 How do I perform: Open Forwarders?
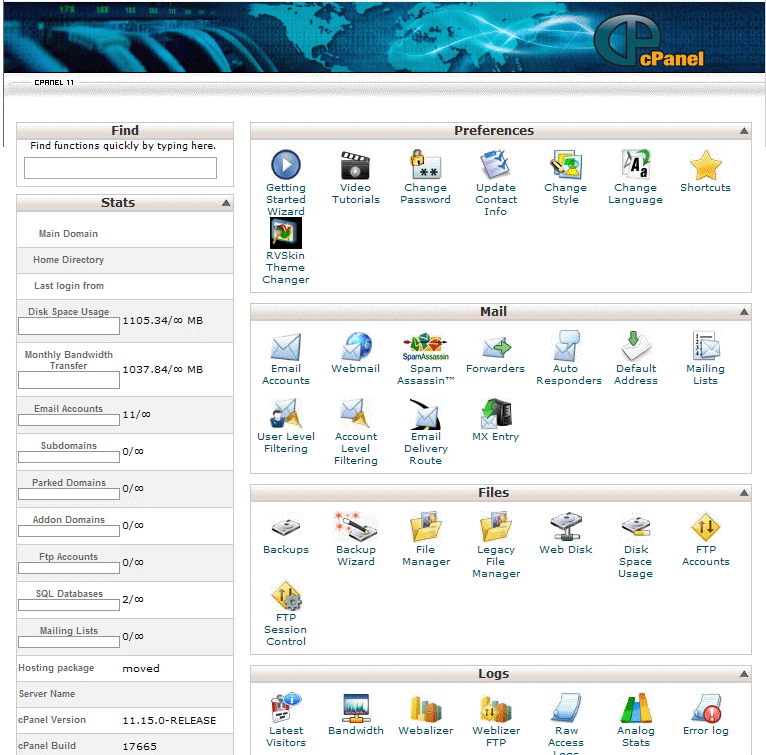(x=495, y=352)
